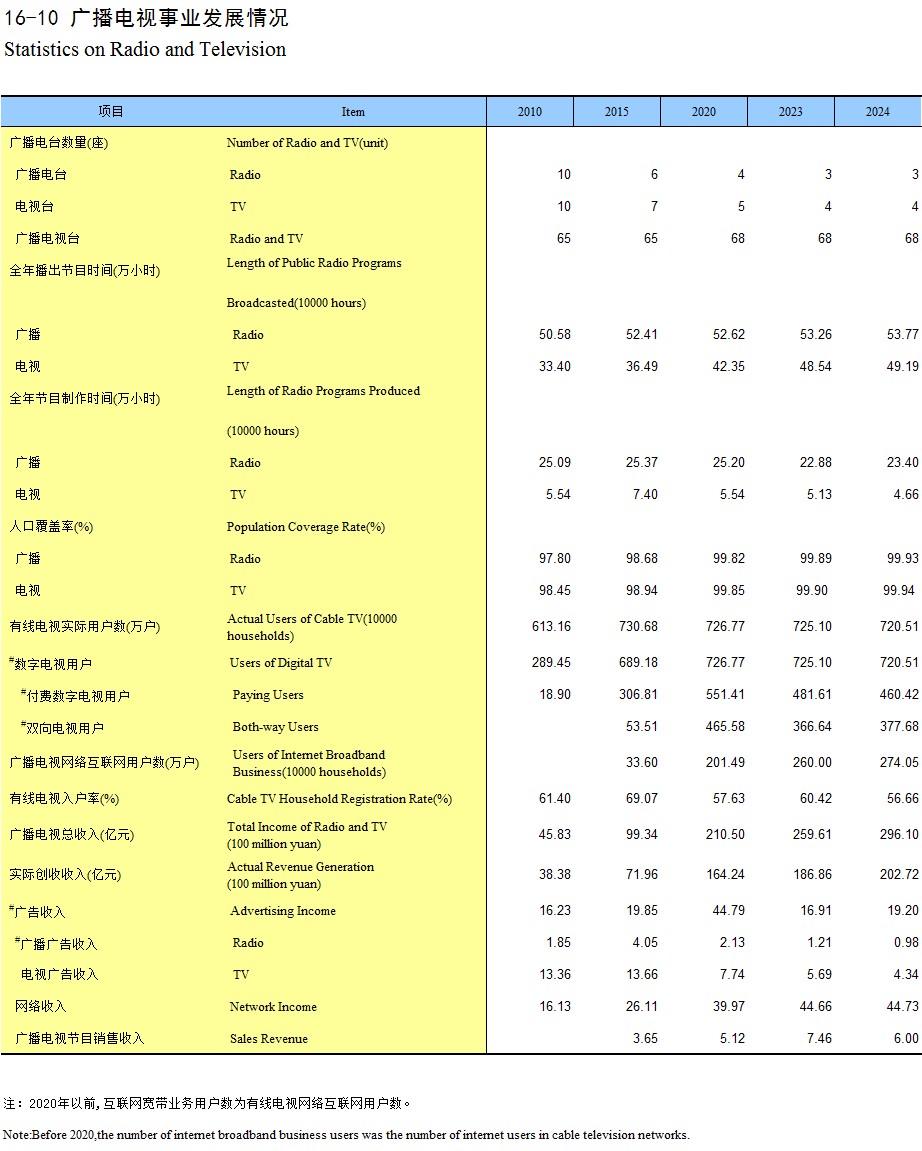Image resolution: width=922 pixels, height=1151 pixels.
Task: Select the 'Item' header cell
Action: coord(353,112)
